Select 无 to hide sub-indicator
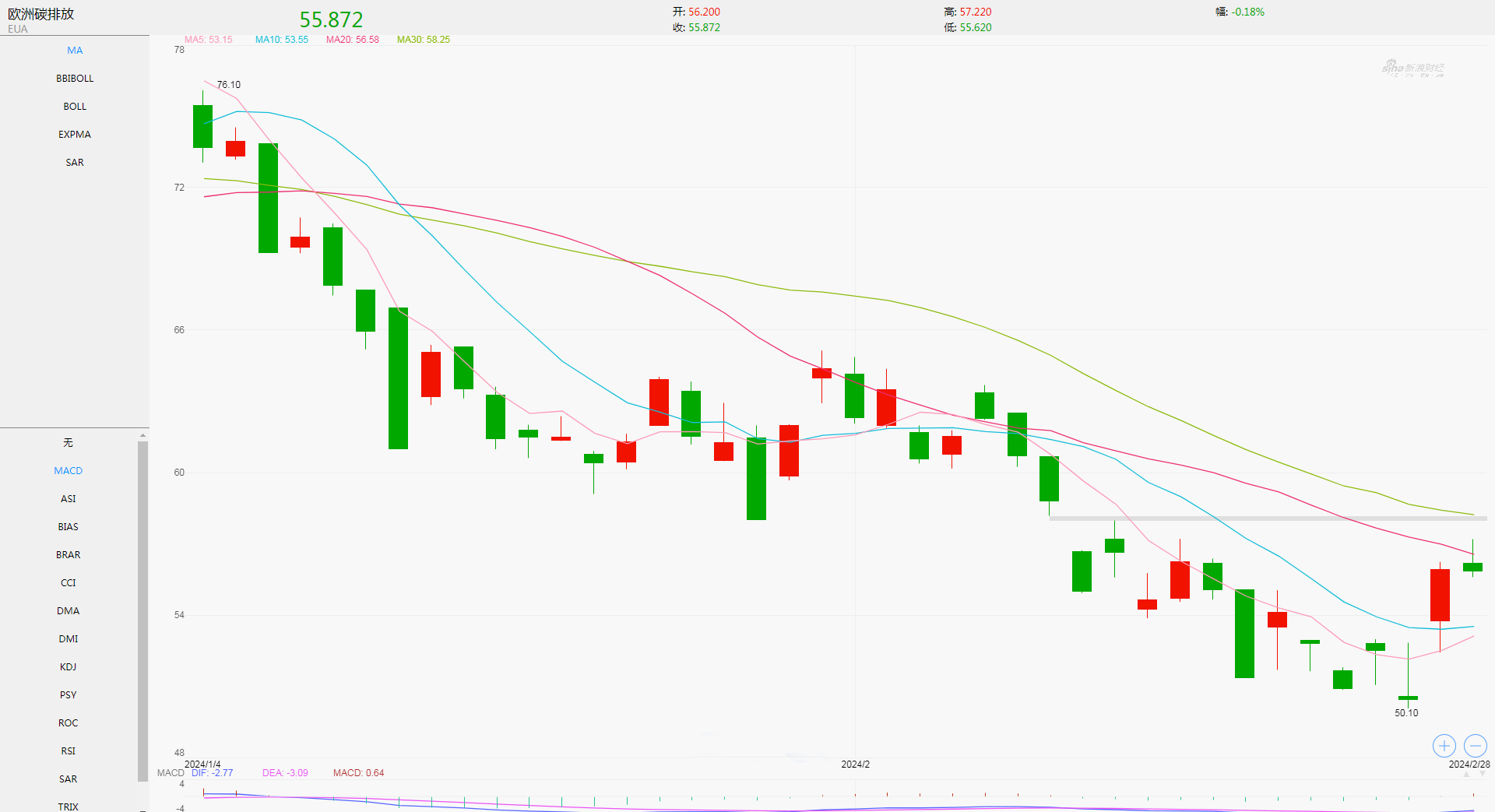This screenshot has height=812, width=1495. click(x=69, y=443)
